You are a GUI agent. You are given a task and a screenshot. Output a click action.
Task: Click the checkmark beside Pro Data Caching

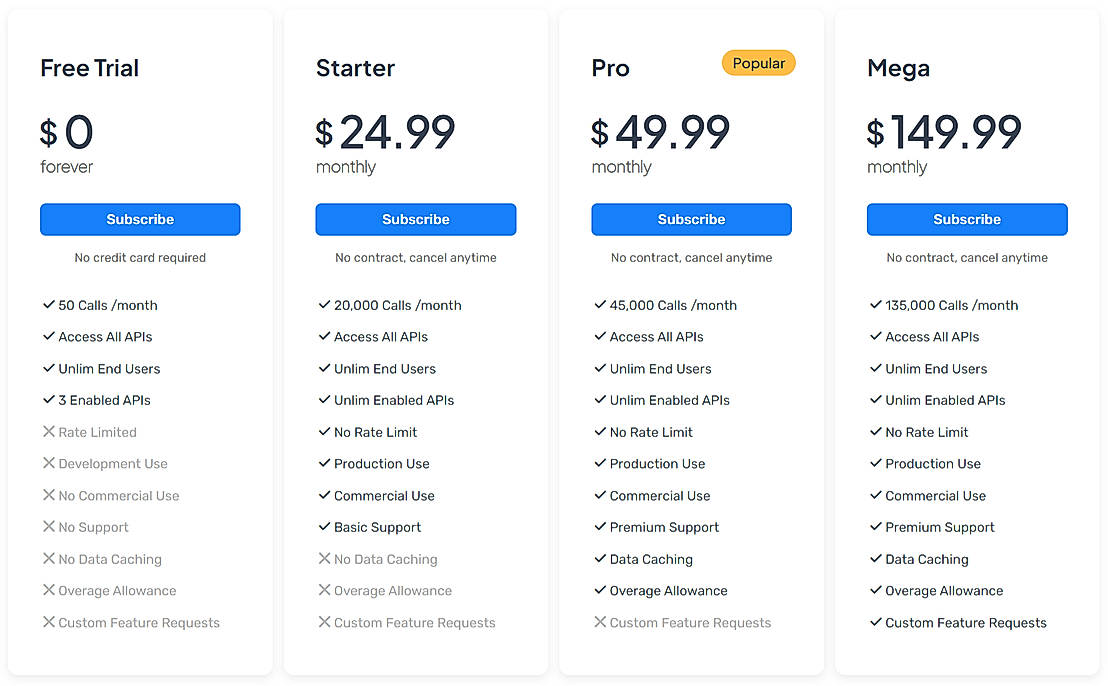[600, 559]
